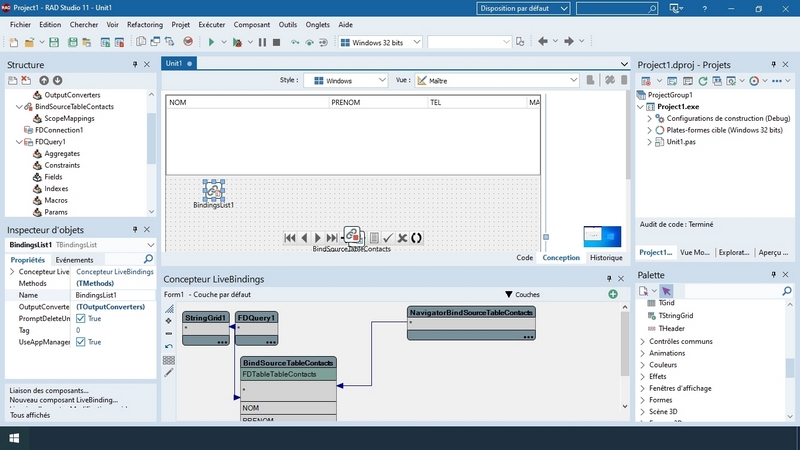Switch to the Evénements tab in inspector

pyautogui.click(x=74, y=259)
